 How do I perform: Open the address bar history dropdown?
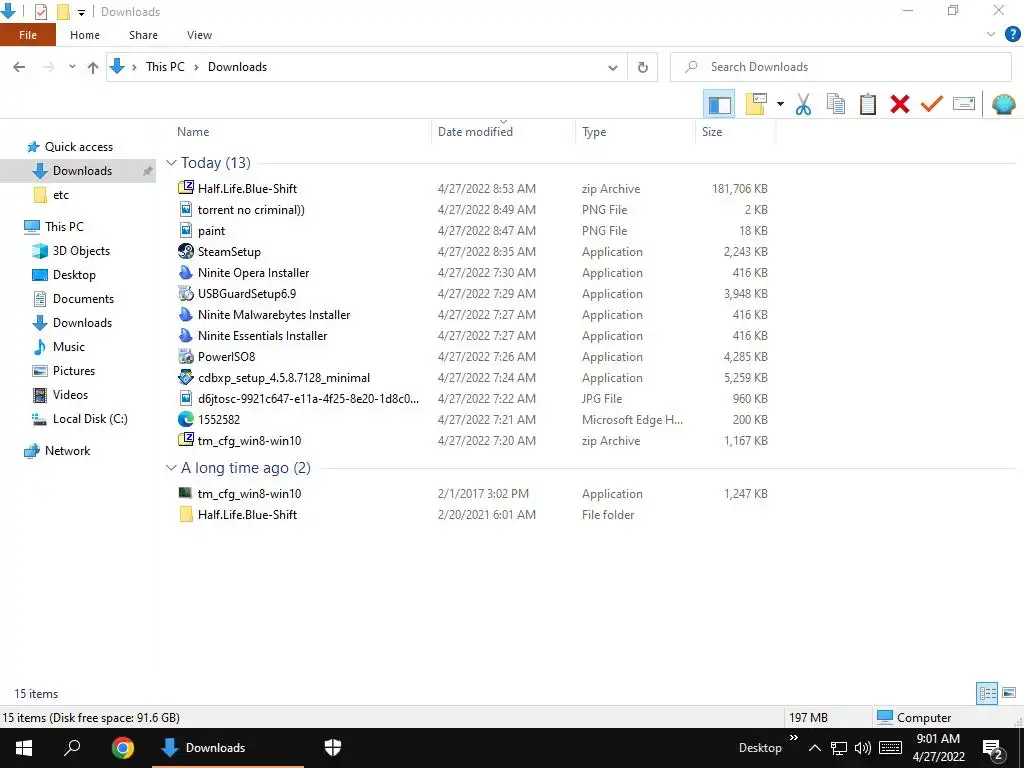(613, 67)
